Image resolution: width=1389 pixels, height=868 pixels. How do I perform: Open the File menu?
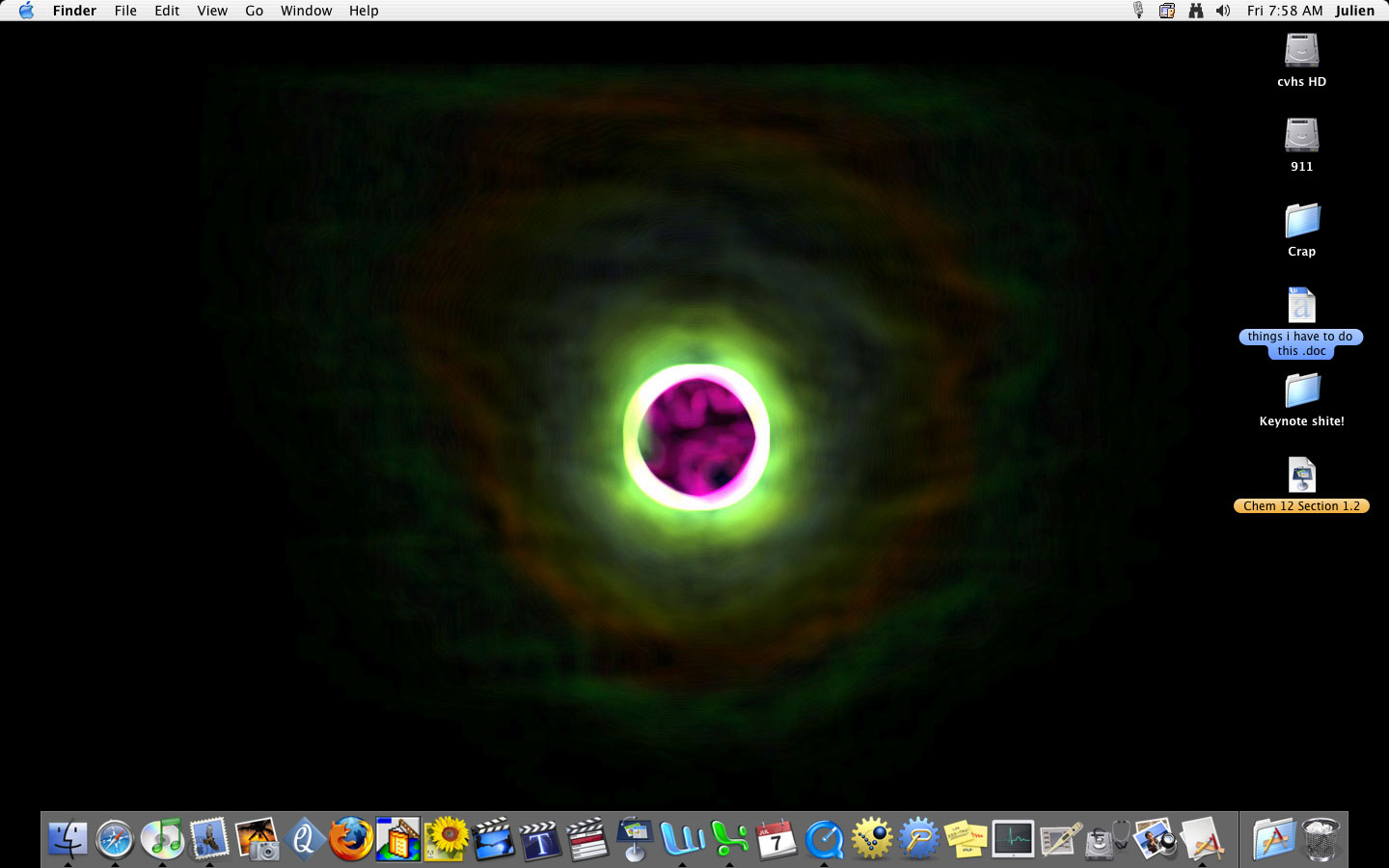pyautogui.click(x=125, y=11)
